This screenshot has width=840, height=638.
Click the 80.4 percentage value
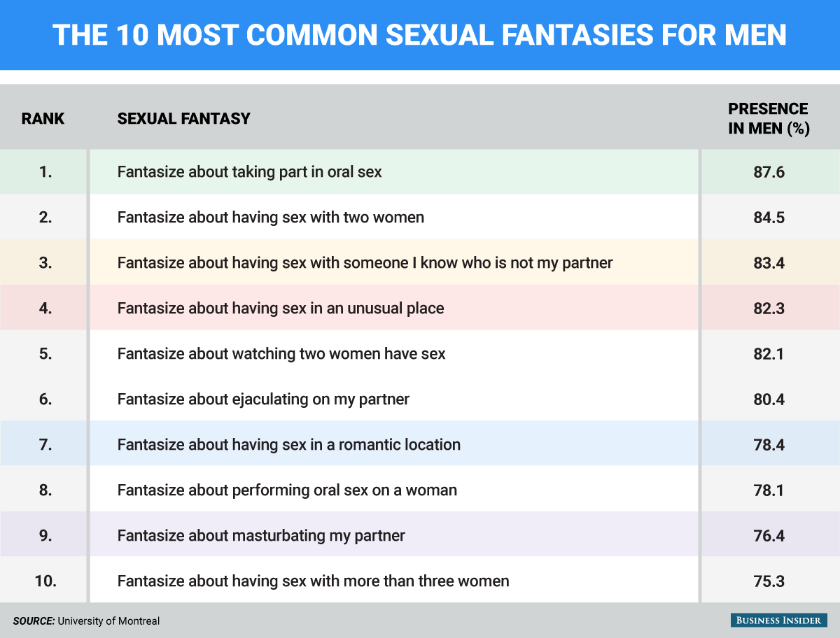(x=768, y=399)
